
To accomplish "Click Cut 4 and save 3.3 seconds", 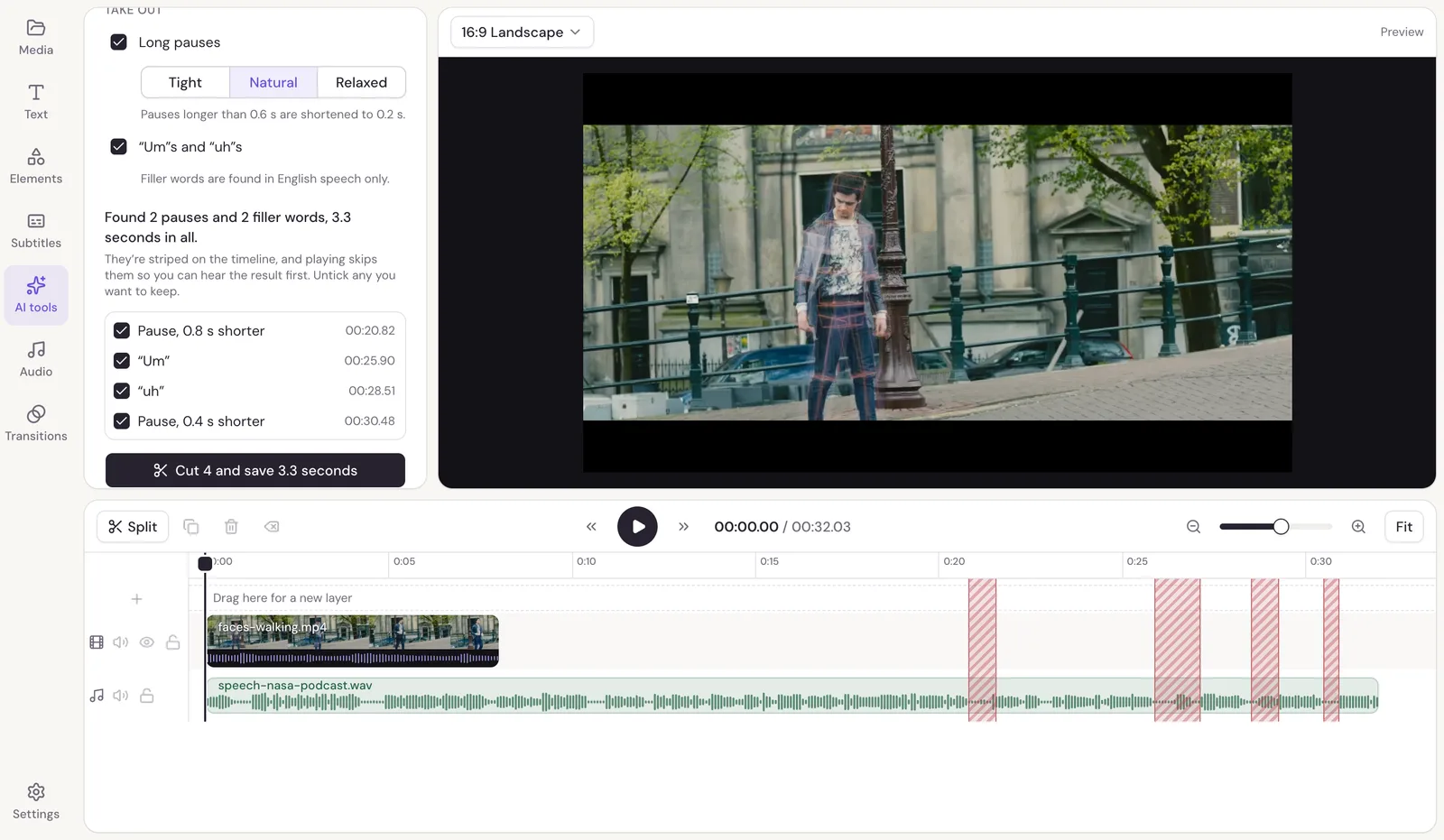I will pyautogui.click(x=255, y=470).
